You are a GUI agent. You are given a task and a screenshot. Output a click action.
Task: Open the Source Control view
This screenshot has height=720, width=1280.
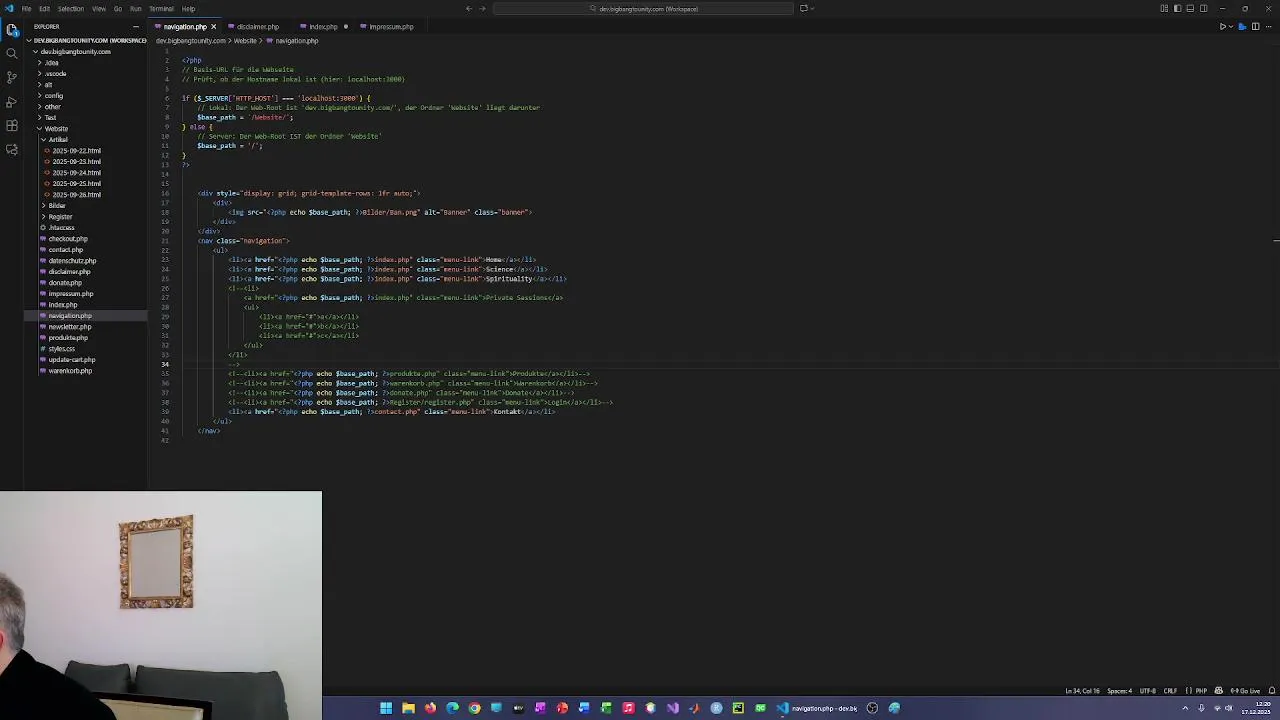tap(12, 77)
